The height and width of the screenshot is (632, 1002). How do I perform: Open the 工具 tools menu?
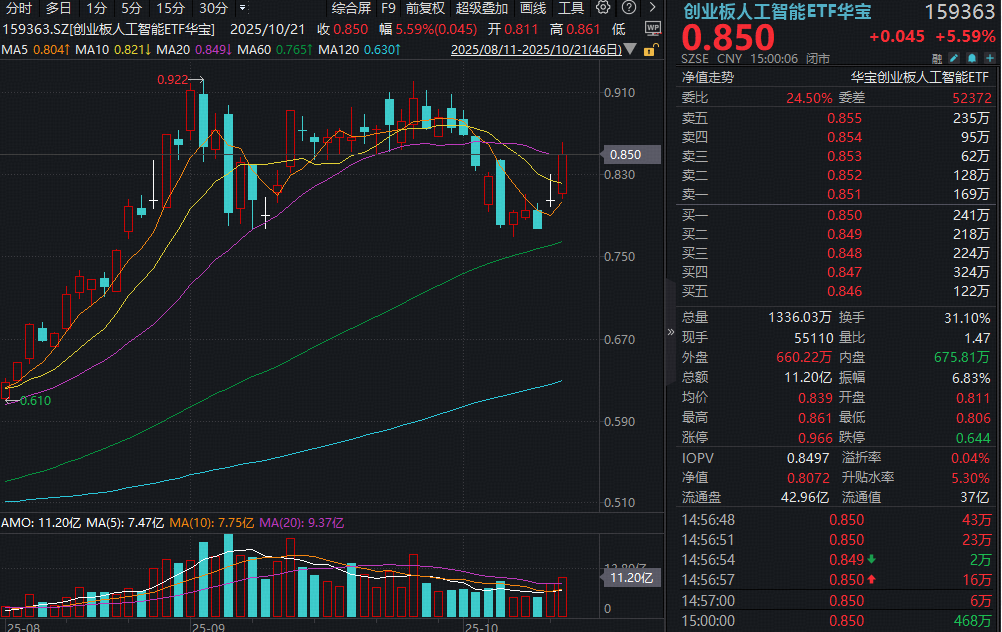[571, 8]
